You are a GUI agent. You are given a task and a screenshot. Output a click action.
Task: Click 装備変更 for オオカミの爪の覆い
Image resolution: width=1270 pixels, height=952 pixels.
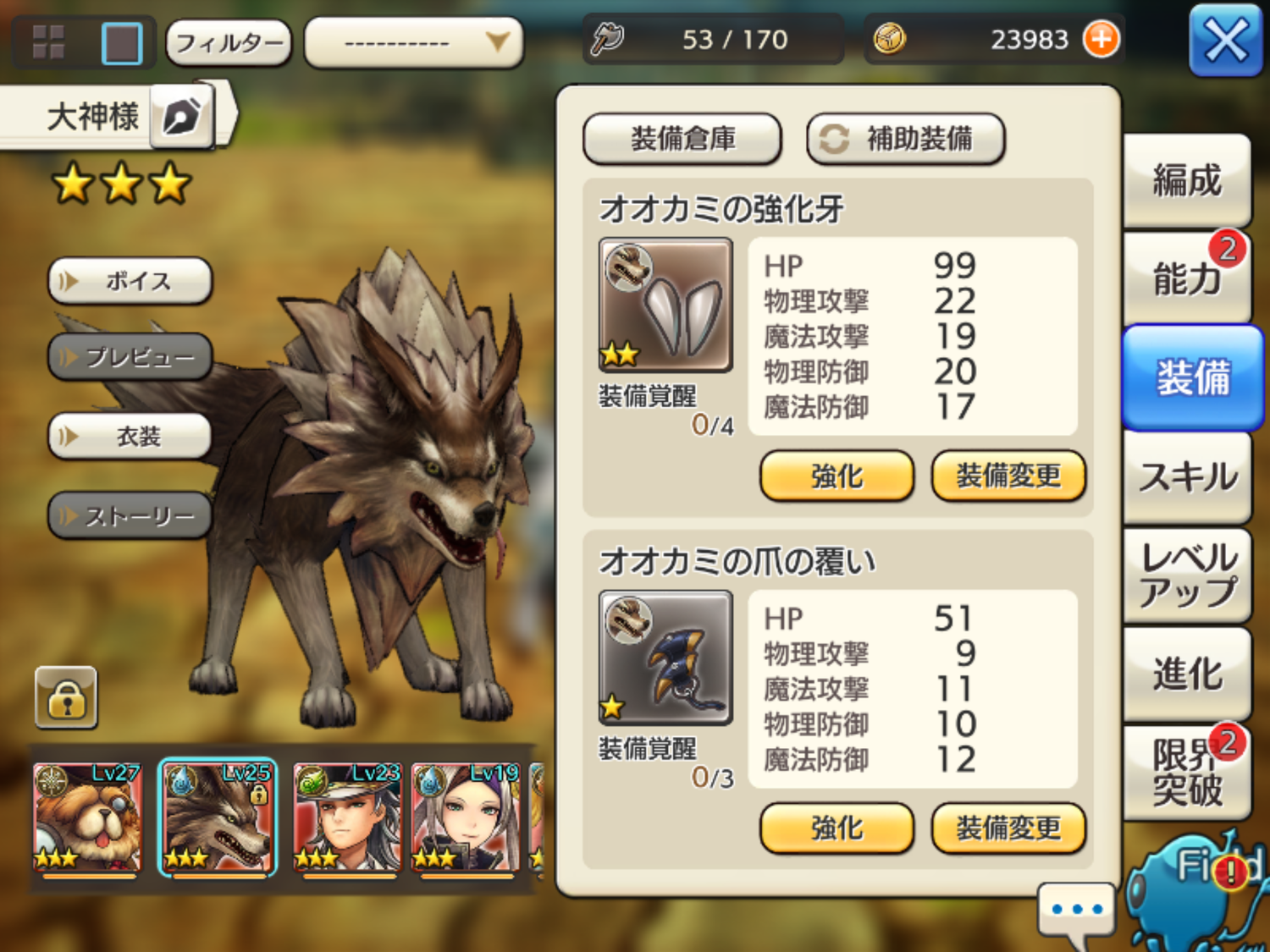click(1008, 828)
